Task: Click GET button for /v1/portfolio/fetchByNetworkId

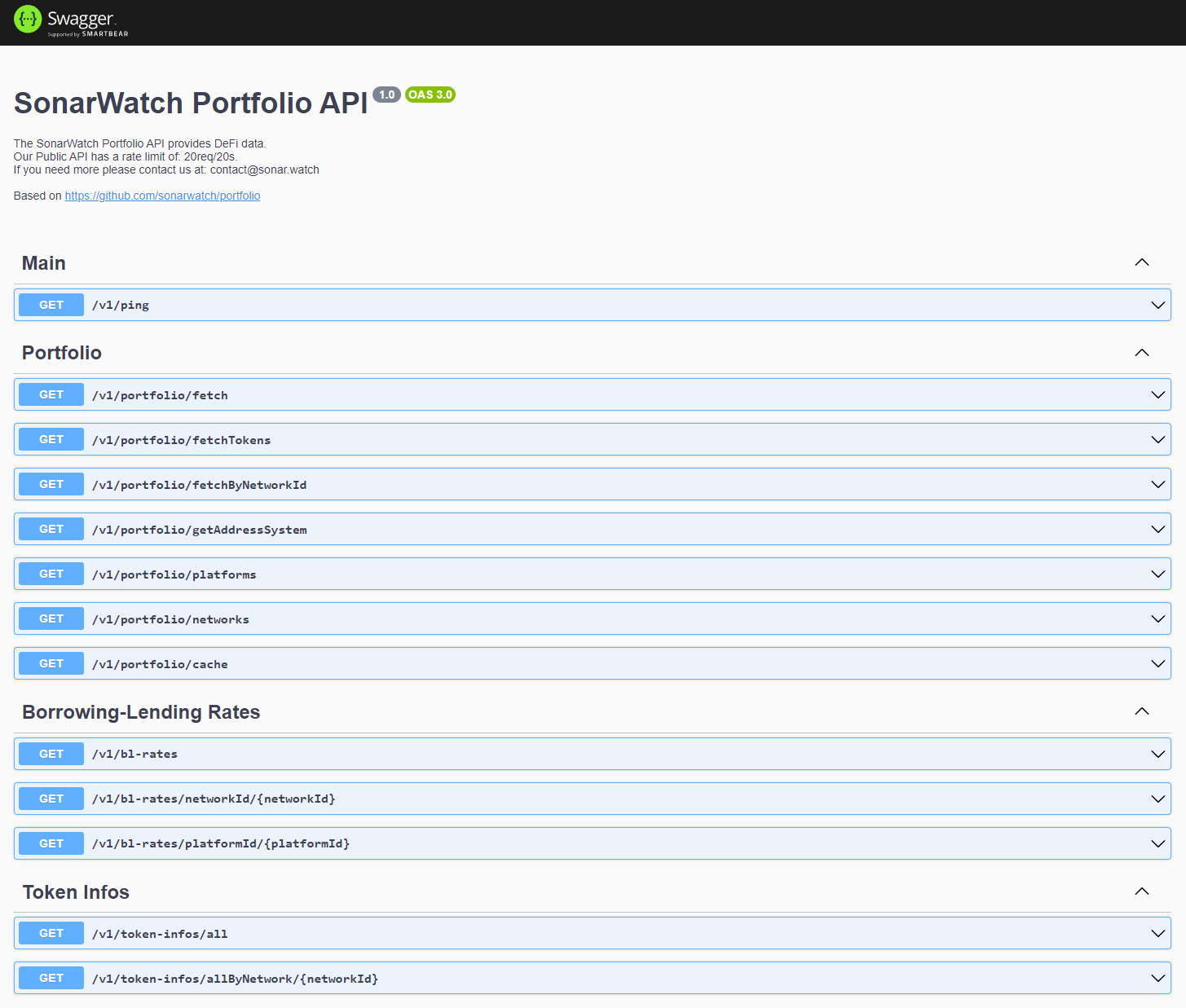Action: point(51,484)
